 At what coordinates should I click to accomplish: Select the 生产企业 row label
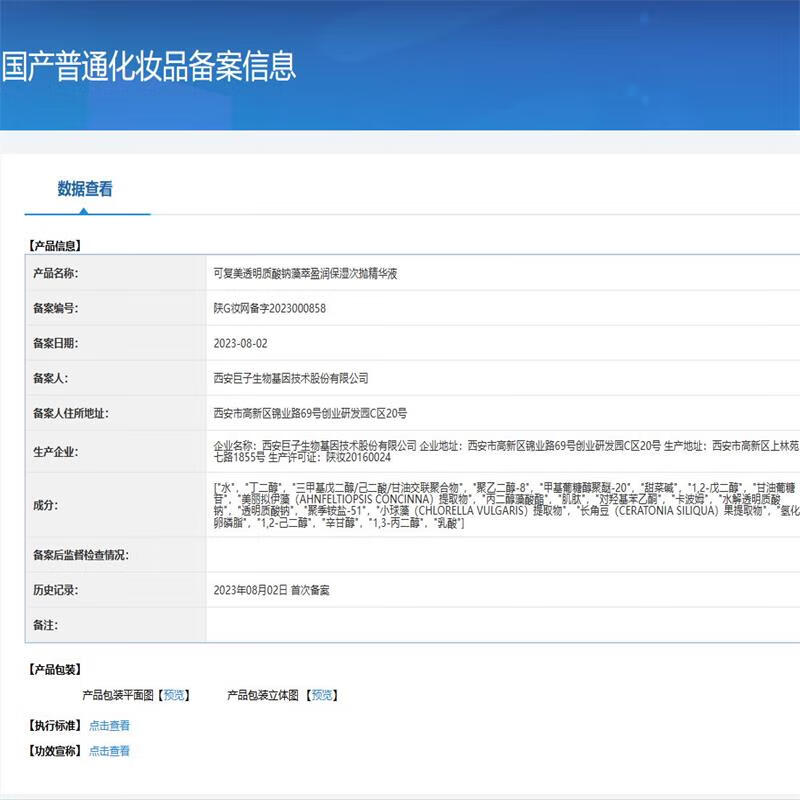[x=57, y=450]
